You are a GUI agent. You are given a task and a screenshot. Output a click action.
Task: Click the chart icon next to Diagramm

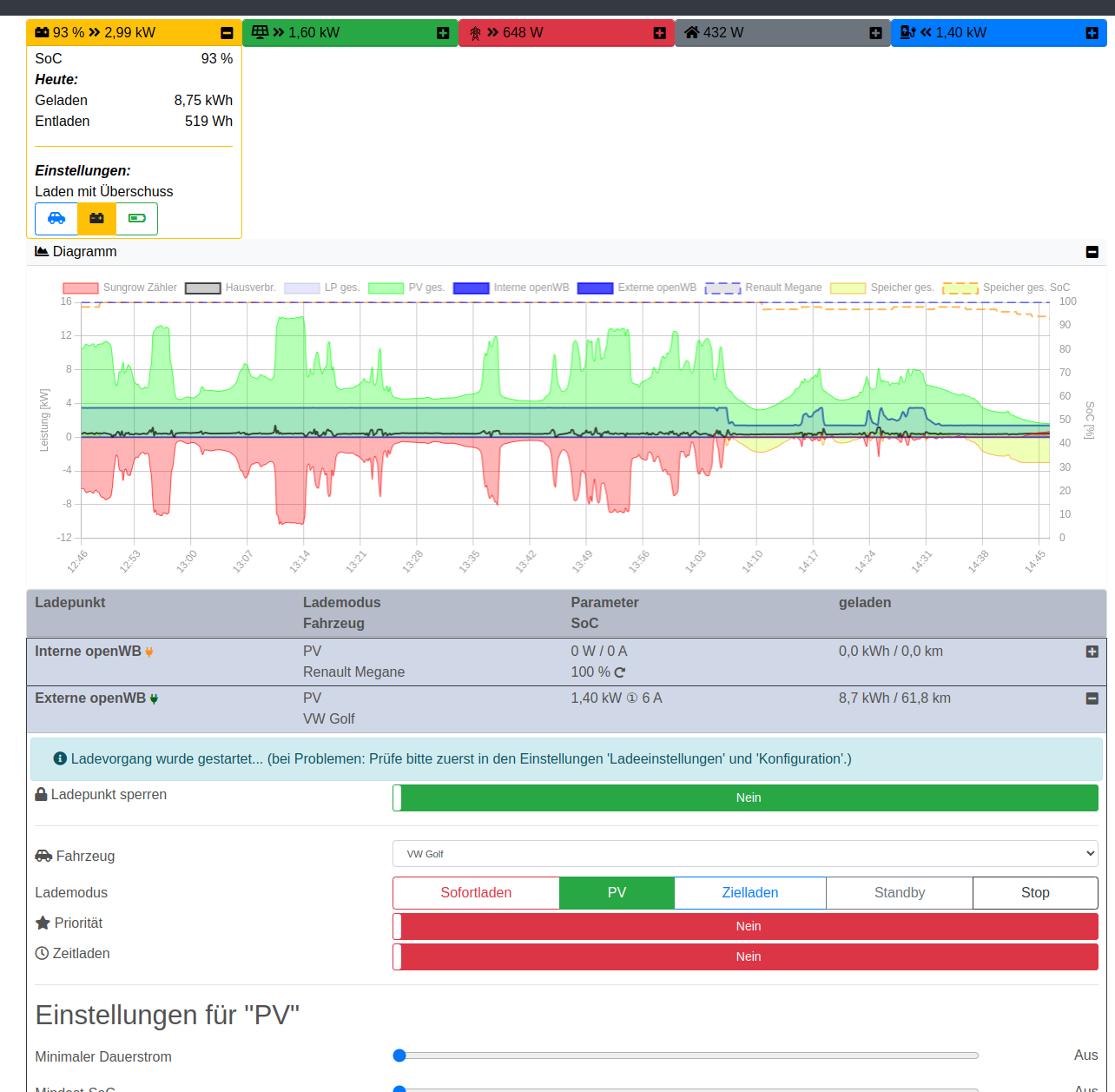42,251
